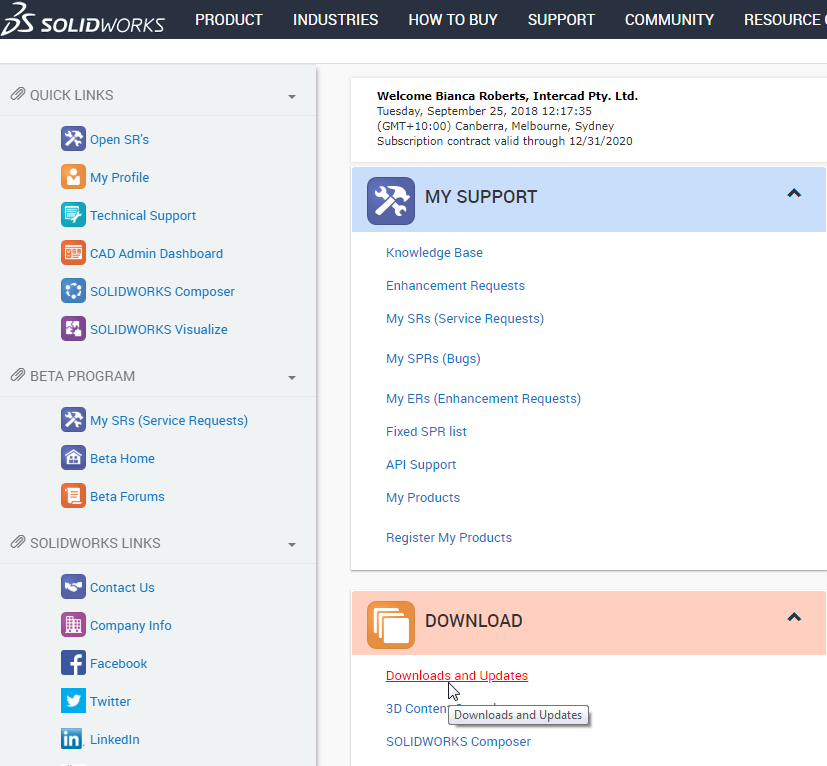Click the paperclip icon beside Quick Links

click(x=18, y=94)
